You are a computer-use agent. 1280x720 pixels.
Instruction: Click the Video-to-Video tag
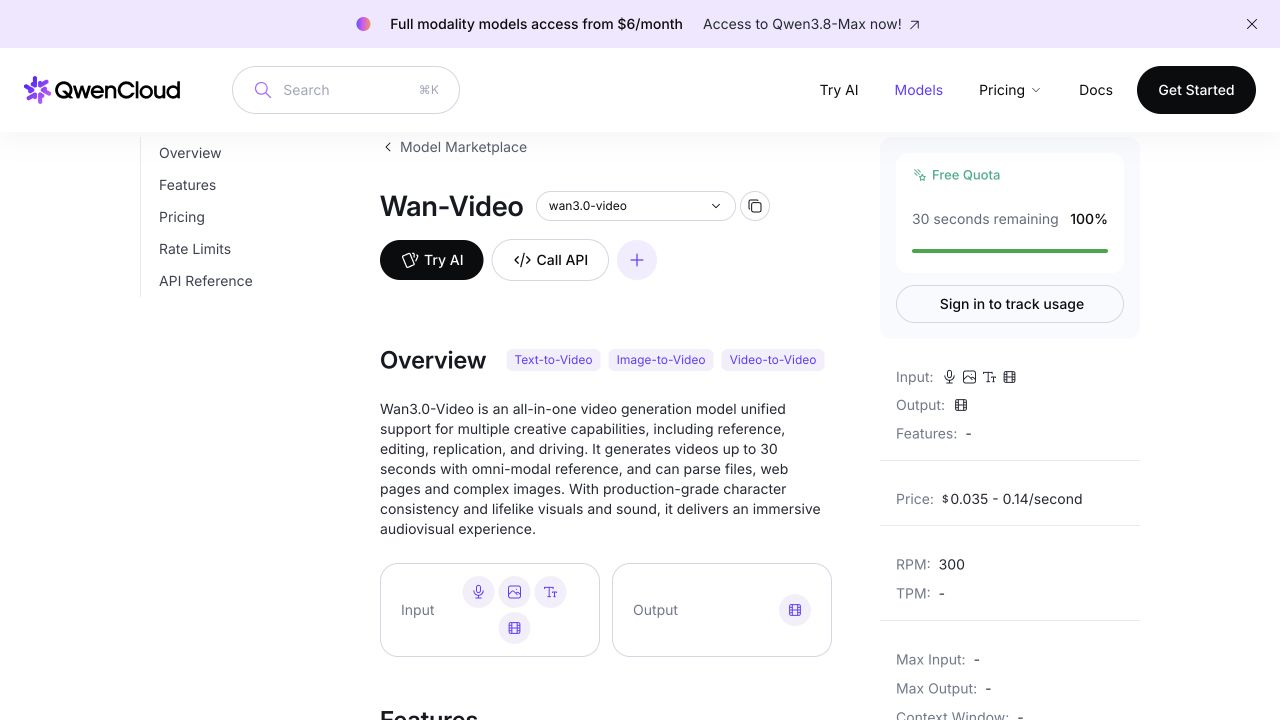773,360
